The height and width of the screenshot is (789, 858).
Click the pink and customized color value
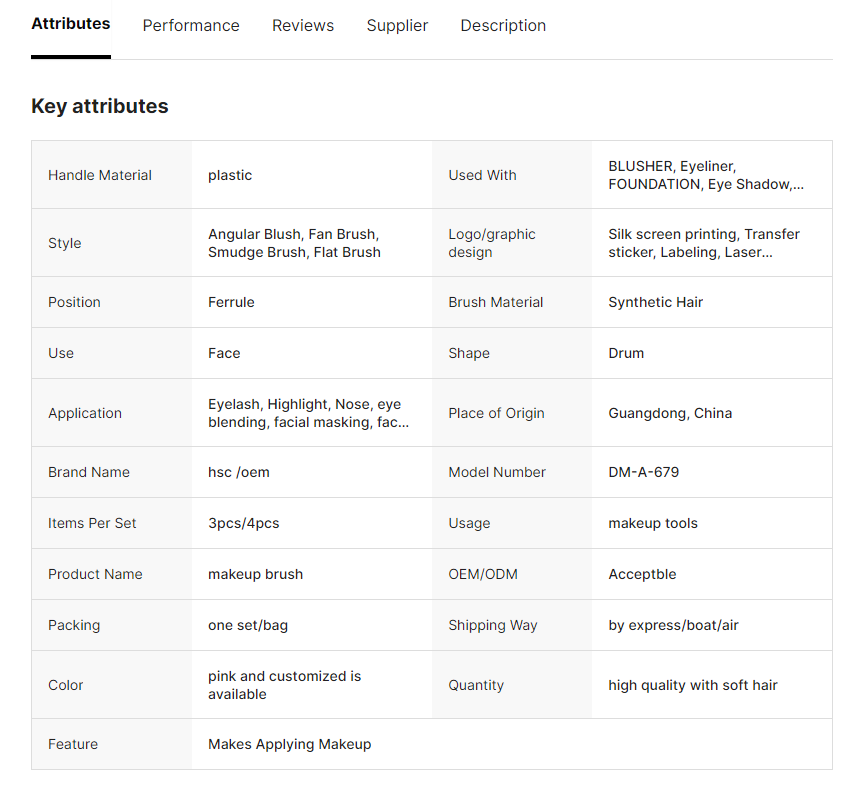[284, 685]
